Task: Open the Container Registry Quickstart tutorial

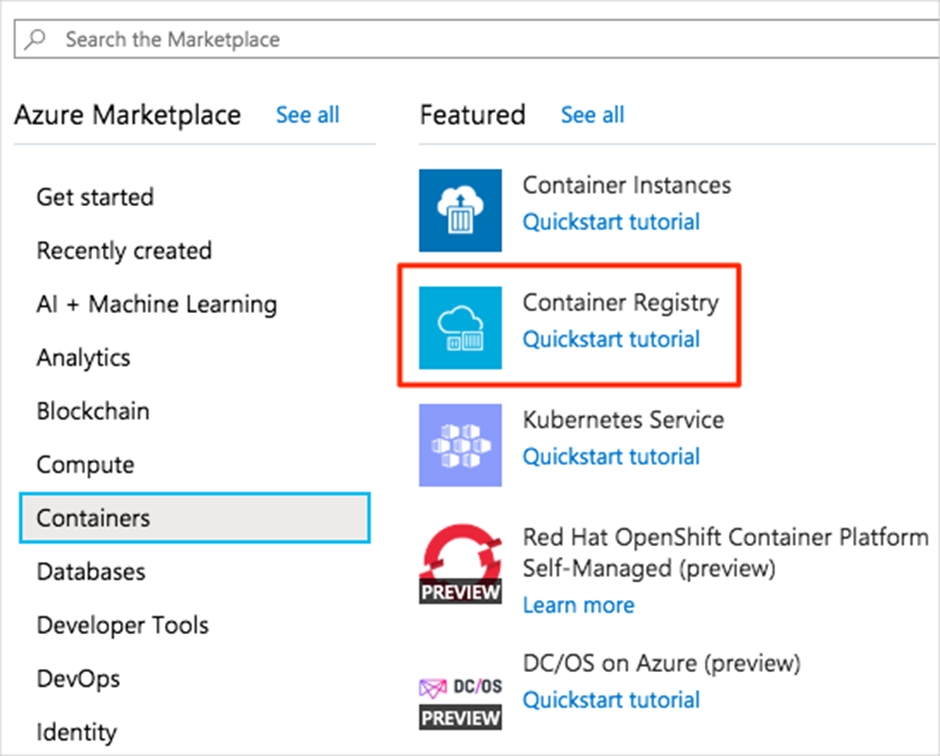Action: 611,340
